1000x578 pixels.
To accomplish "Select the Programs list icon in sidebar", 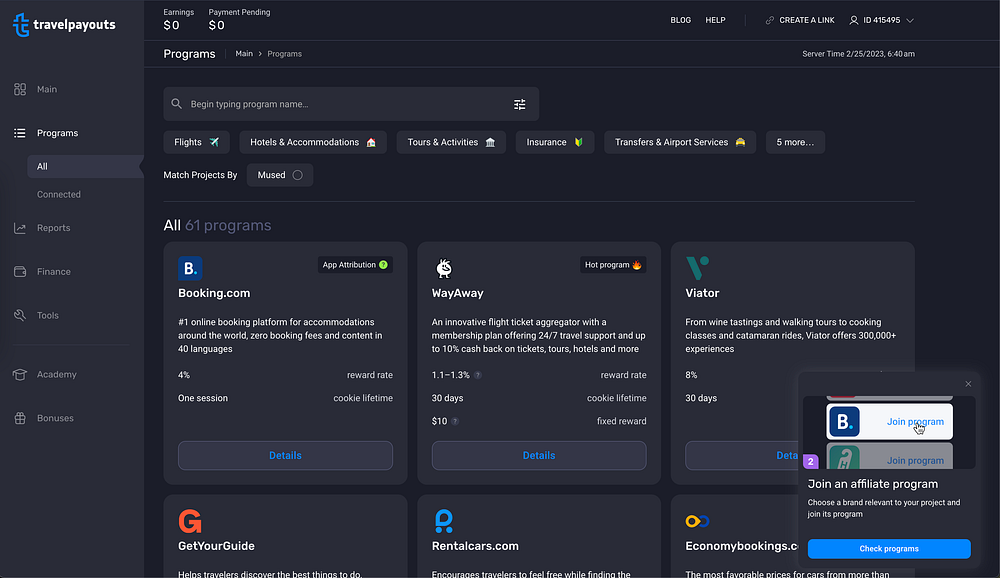I will point(20,133).
